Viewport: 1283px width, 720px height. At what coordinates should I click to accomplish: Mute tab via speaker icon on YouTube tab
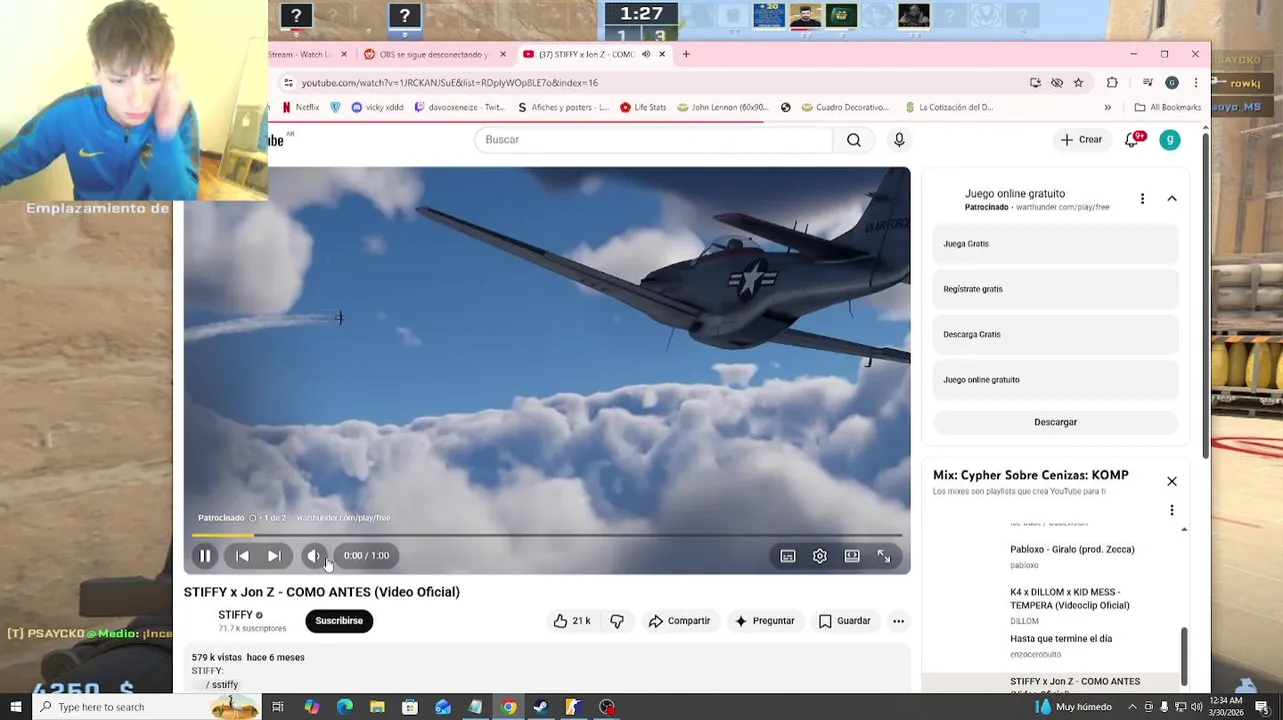(646, 54)
